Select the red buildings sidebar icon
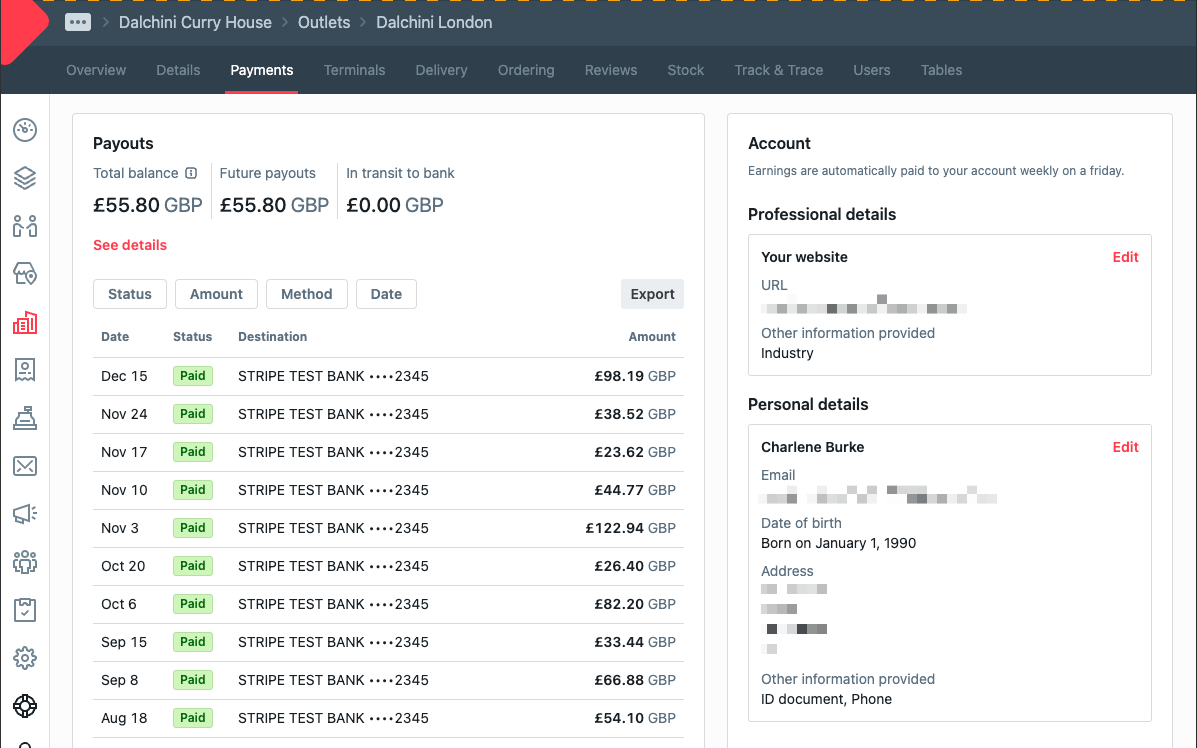This screenshot has width=1197, height=748. tap(25, 322)
